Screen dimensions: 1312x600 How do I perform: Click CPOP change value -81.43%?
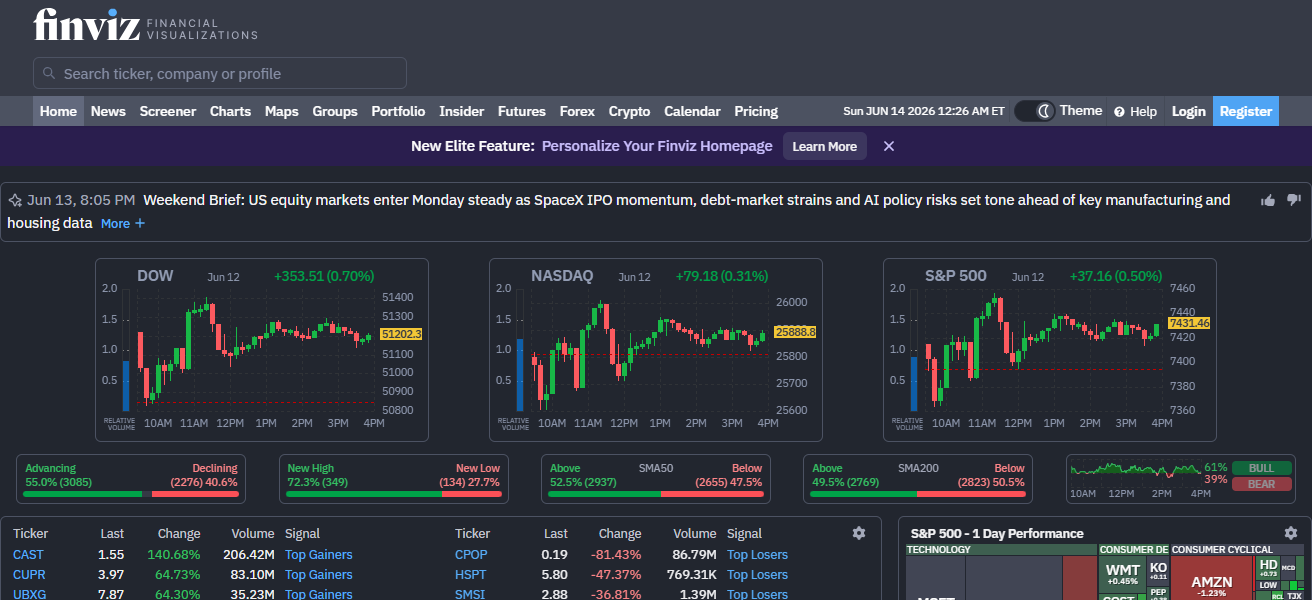click(x=616, y=555)
